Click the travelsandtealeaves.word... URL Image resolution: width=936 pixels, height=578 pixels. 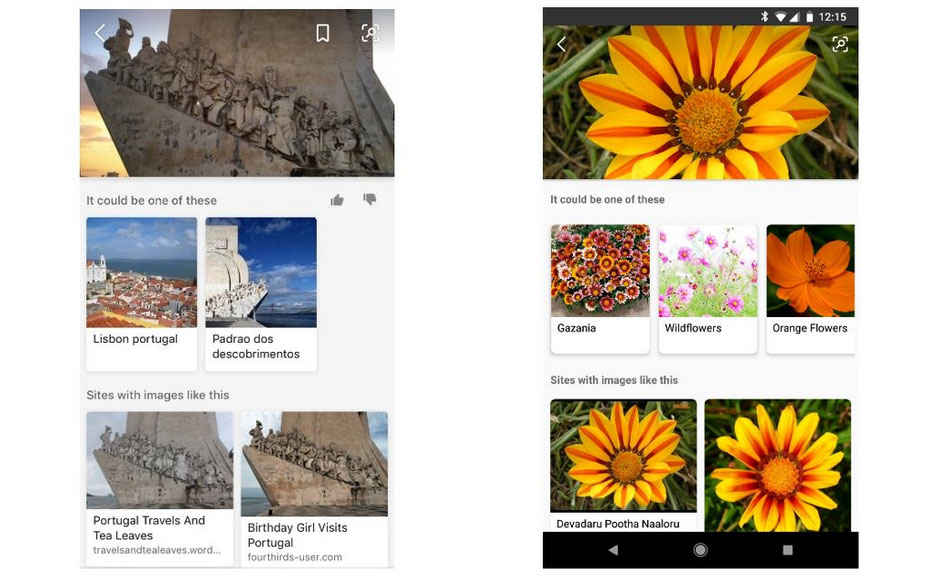pos(157,550)
